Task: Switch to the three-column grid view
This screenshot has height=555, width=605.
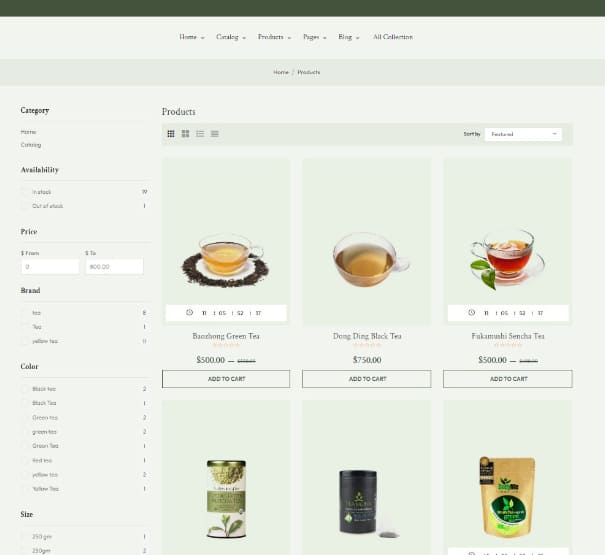Action: [171, 133]
